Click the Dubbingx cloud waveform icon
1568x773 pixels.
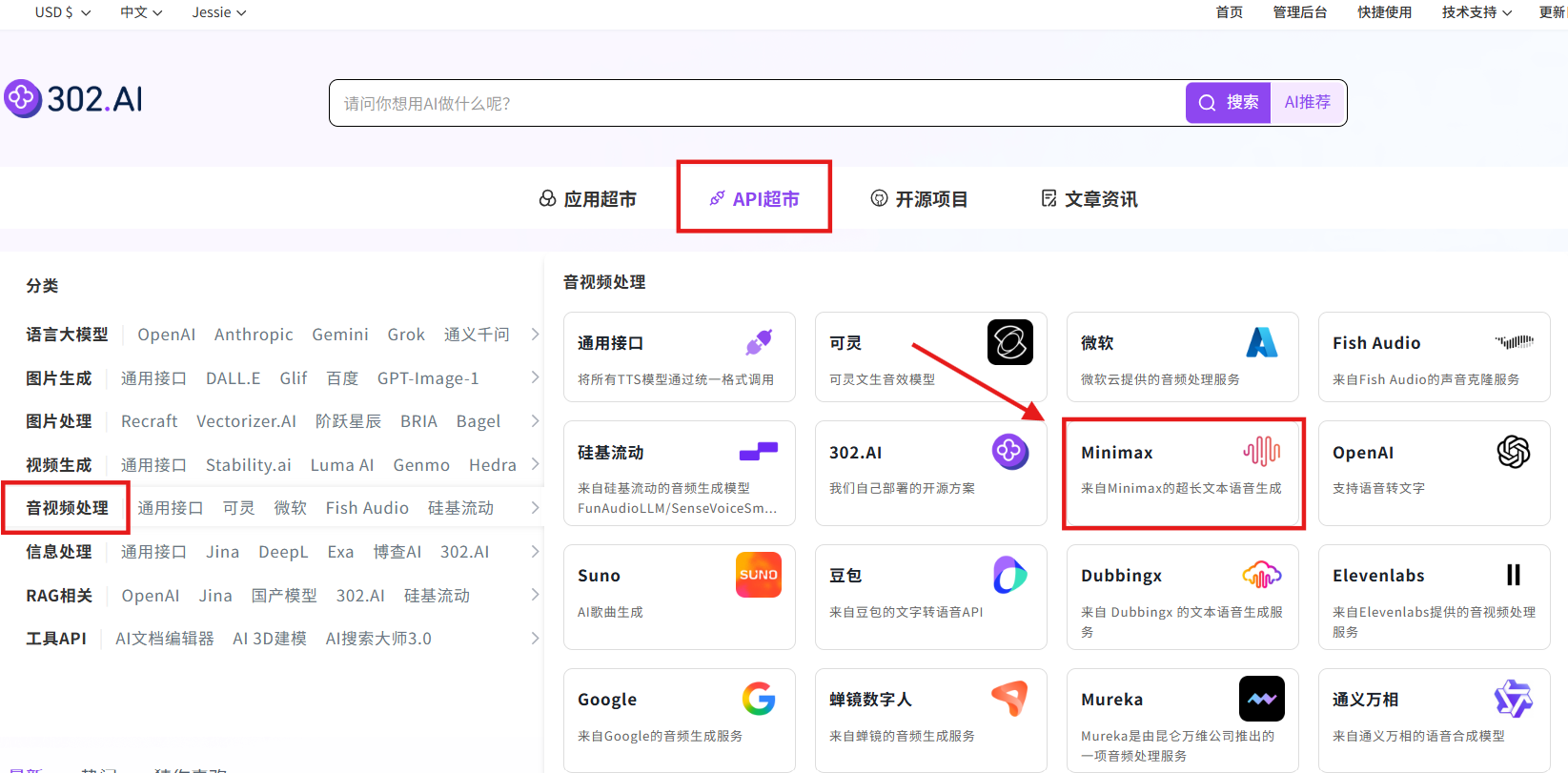(1262, 575)
